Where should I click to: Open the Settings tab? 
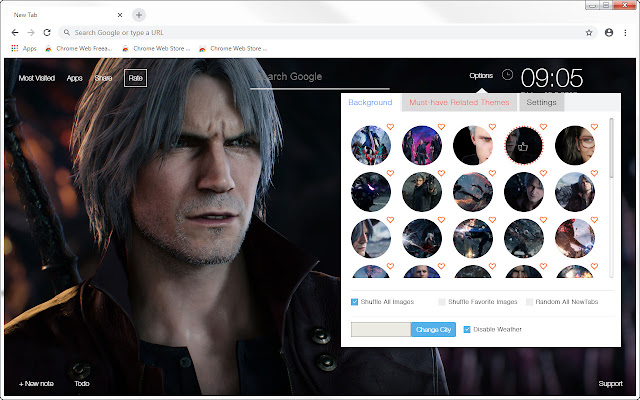coord(541,102)
